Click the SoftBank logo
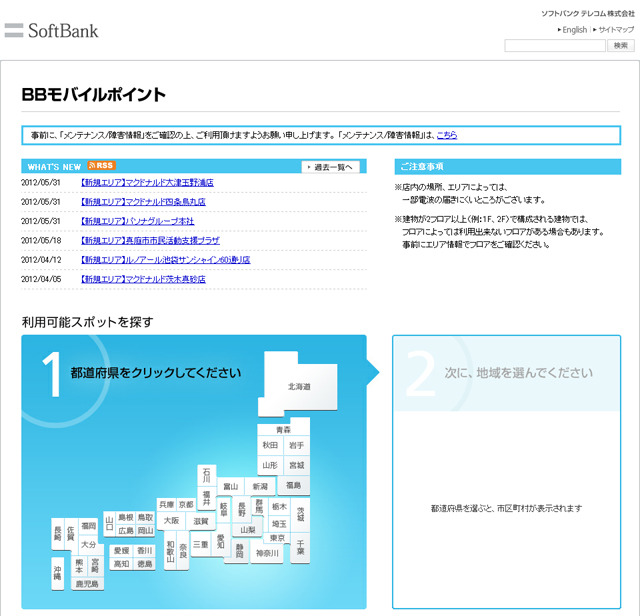The image size is (640, 616). [51, 31]
